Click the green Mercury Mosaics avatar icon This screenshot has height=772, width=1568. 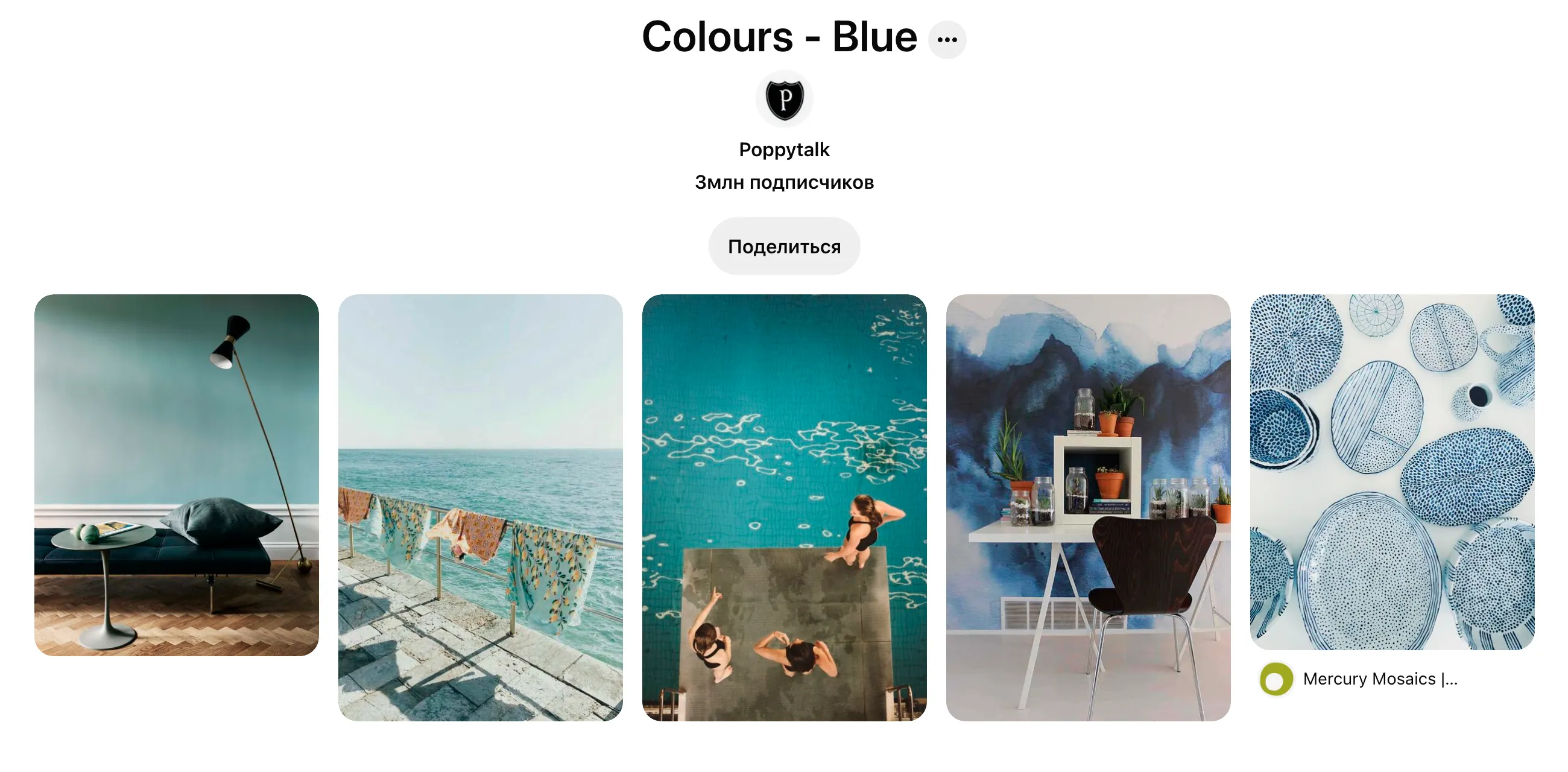point(1276,679)
